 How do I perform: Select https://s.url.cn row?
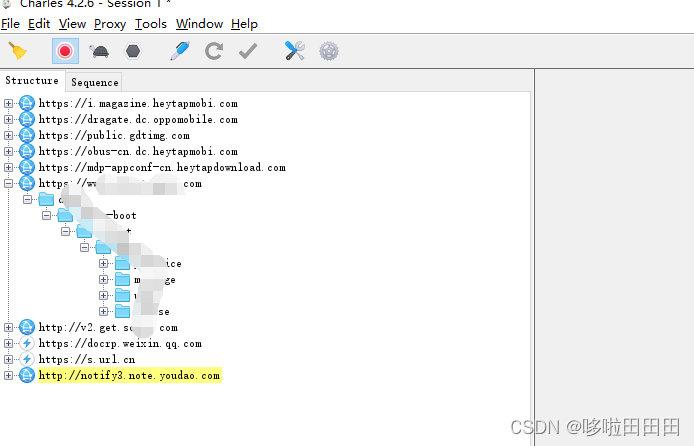pyautogui.click(x=87, y=359)
